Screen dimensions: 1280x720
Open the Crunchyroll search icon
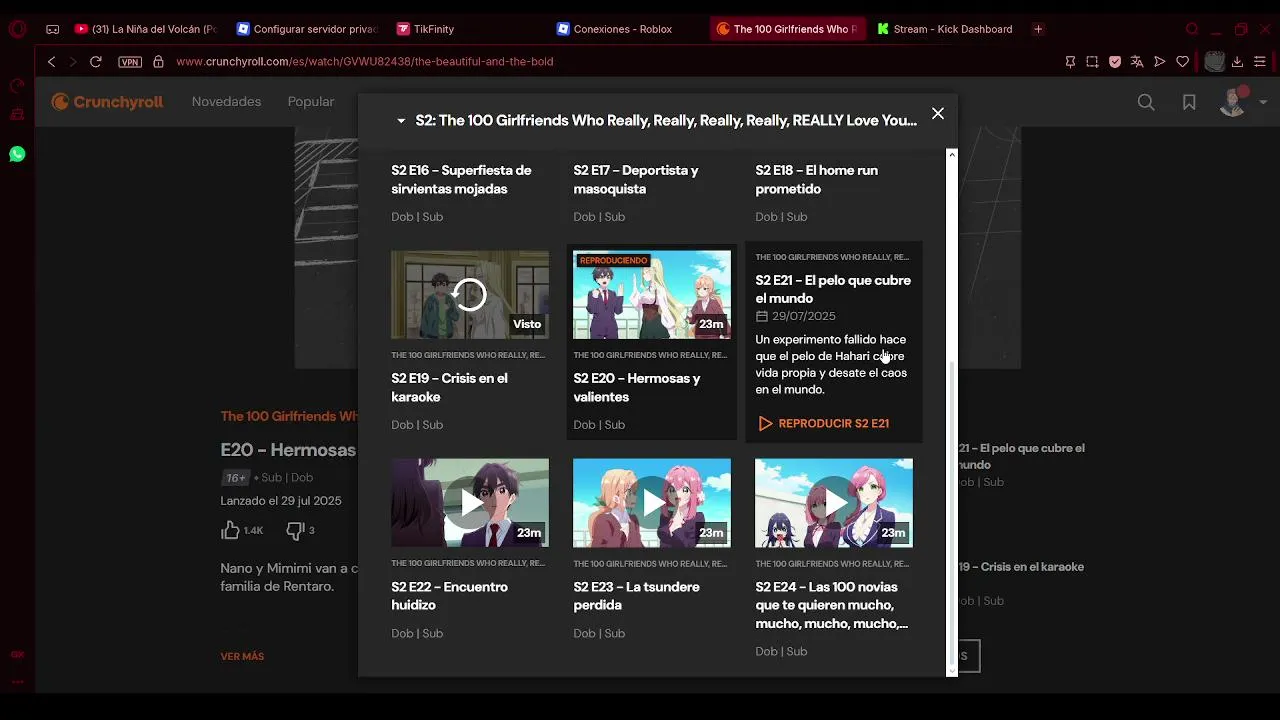1146,102
